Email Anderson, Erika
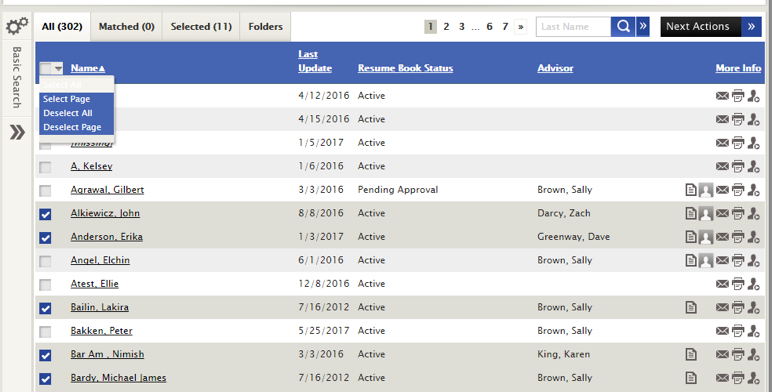 722,237
